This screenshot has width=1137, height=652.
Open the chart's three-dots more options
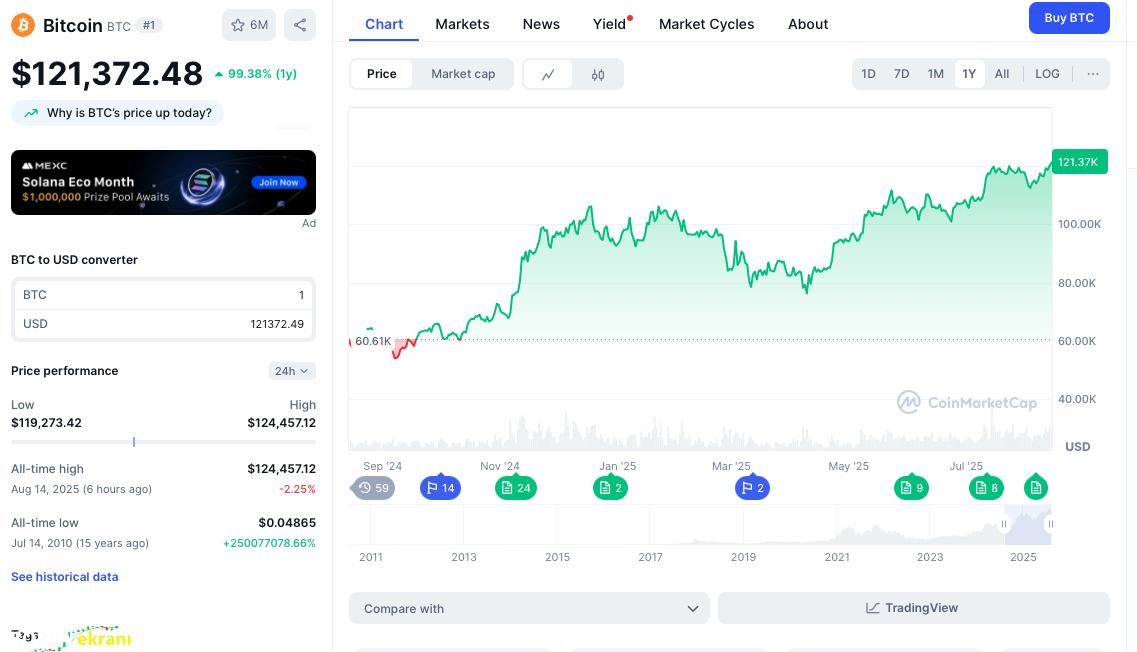(1093, 74)
